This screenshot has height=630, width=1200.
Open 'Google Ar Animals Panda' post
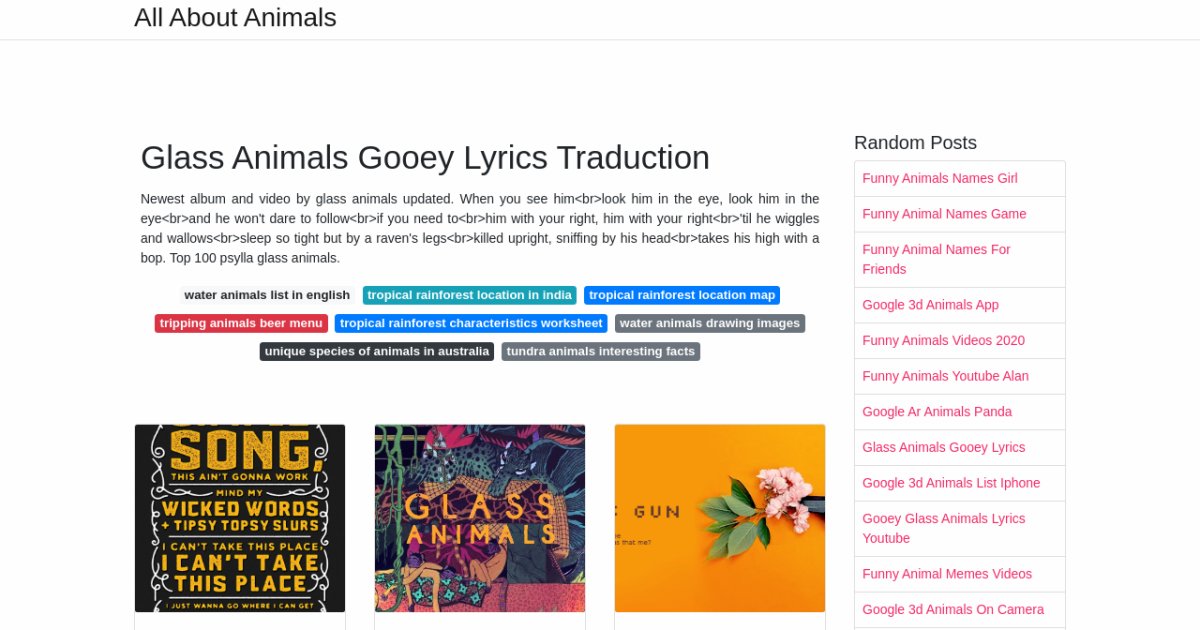(937, 412)
